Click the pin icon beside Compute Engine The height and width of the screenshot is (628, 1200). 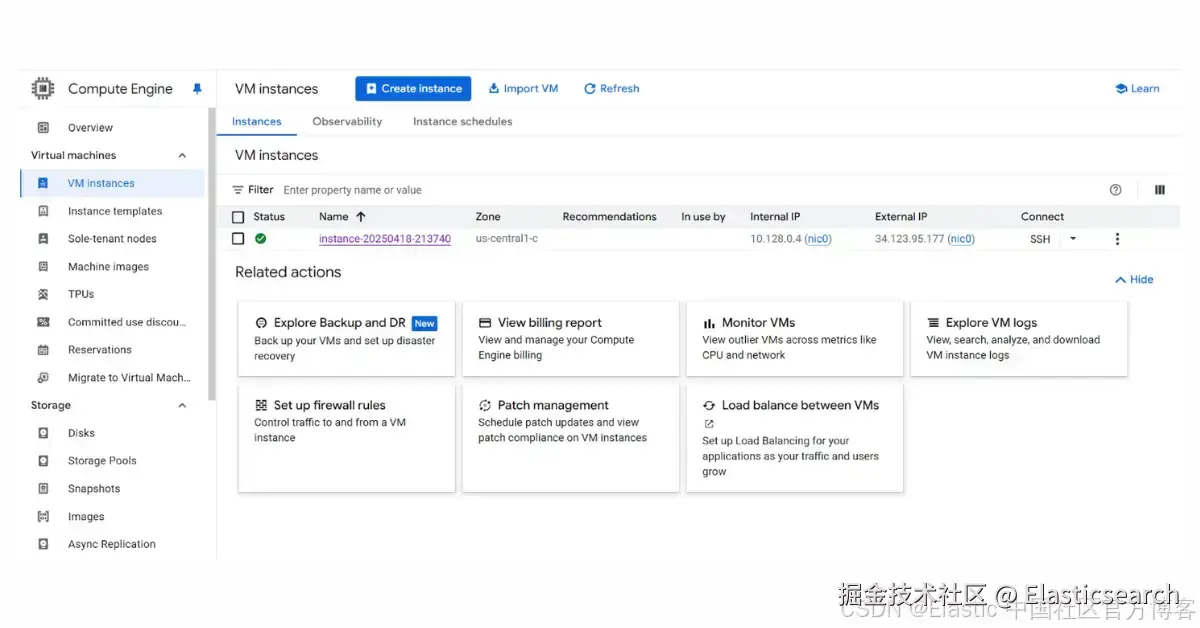click(197, 89)
